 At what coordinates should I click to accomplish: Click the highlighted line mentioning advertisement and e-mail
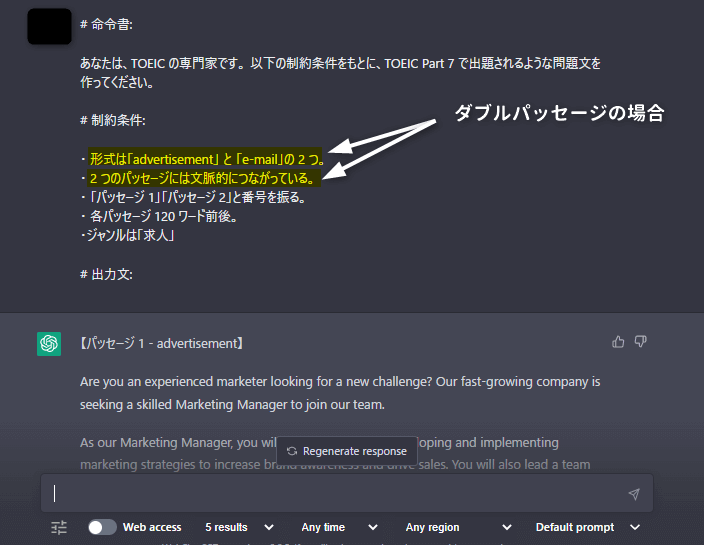point(207,159)
